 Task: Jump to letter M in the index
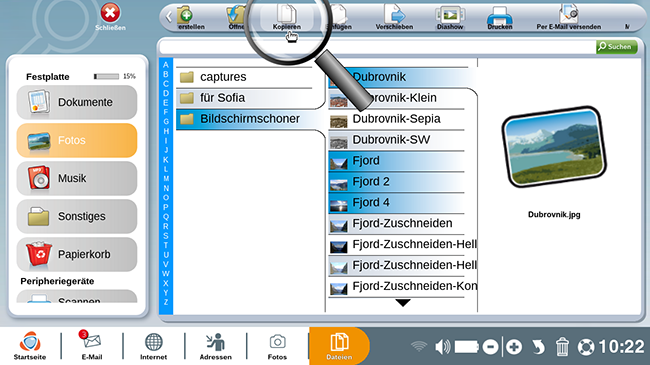coord(166,179)
